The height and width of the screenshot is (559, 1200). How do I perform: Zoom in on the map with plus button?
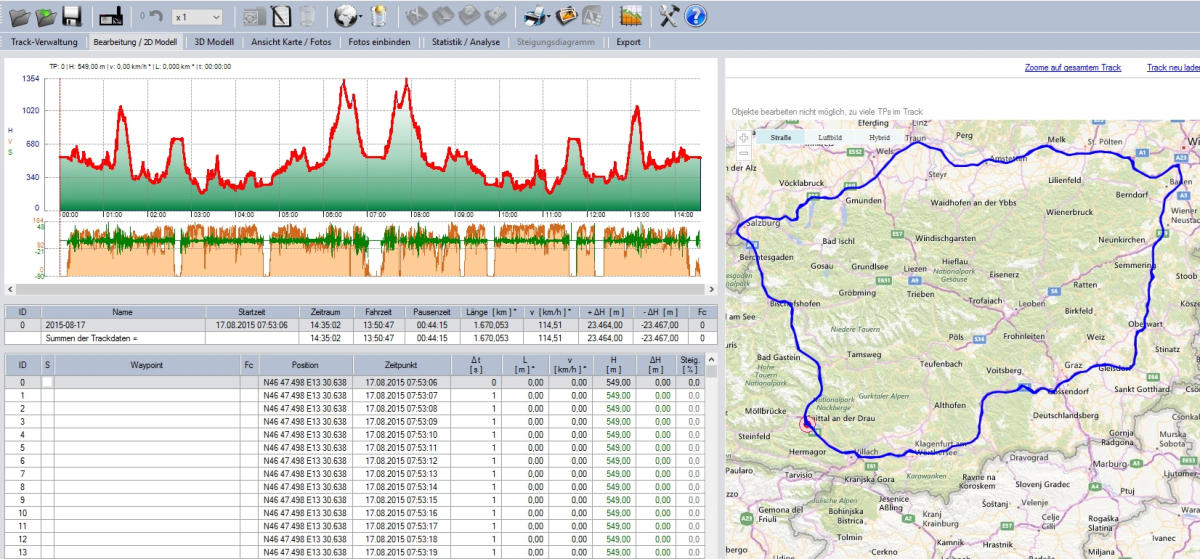coord(742,137)
